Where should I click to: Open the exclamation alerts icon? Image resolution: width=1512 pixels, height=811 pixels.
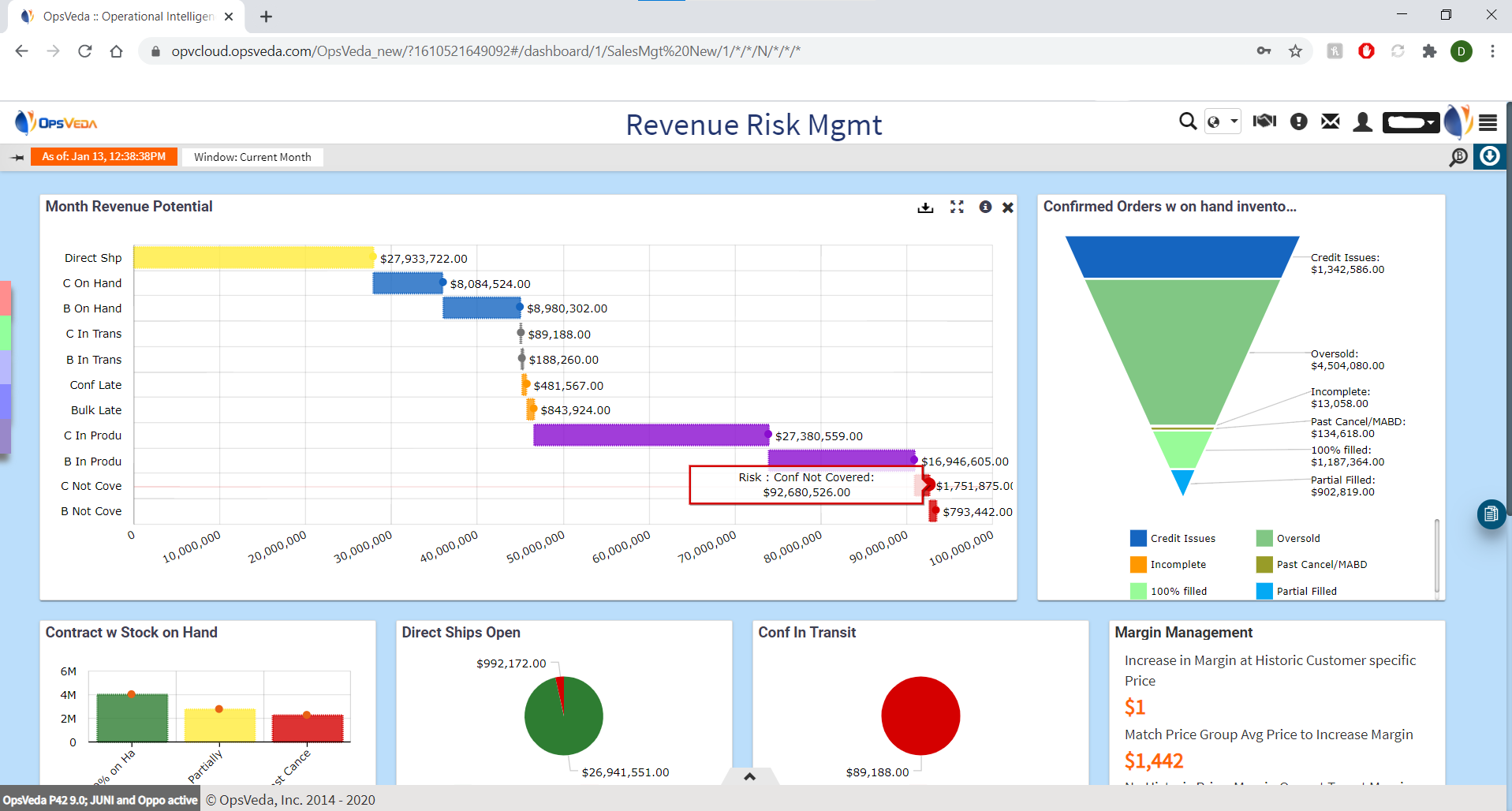coord(1298,121)
